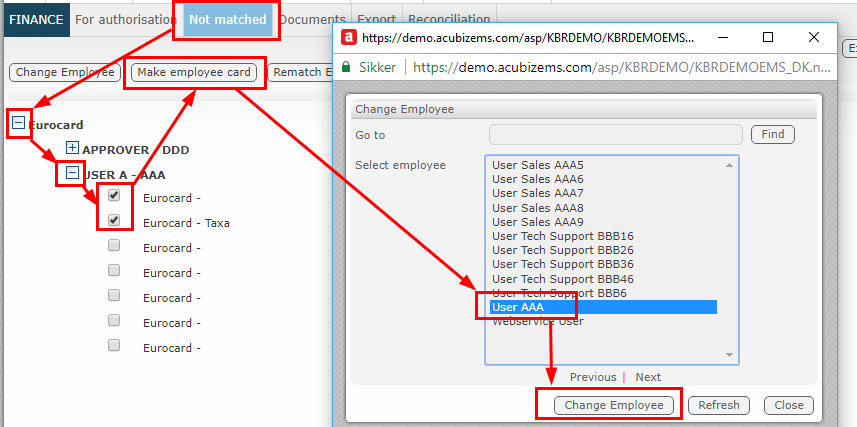Click Make employee card button
The image size is (857, 427).
pos(194,72)
